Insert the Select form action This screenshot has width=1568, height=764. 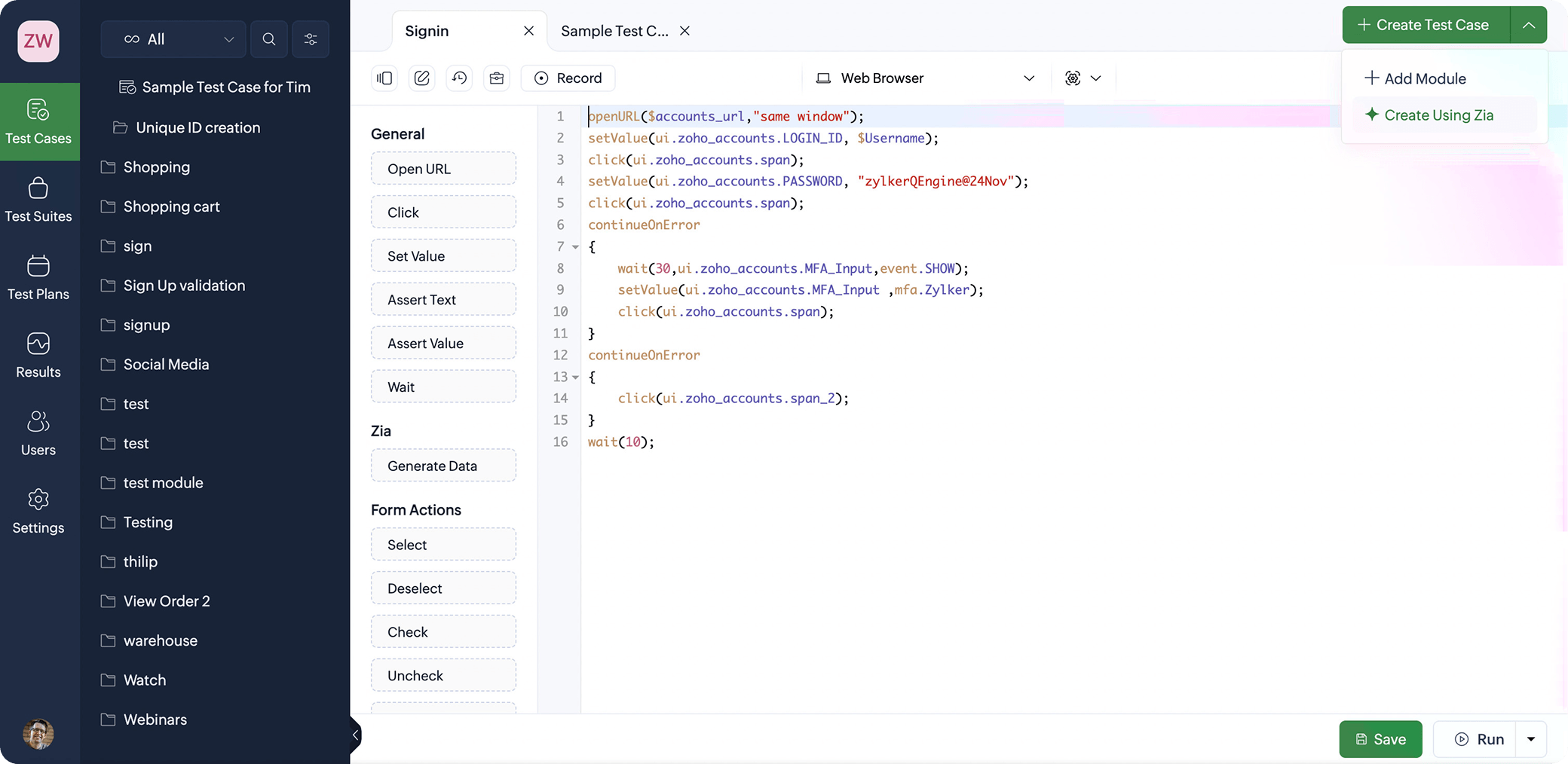click(443, 545)
